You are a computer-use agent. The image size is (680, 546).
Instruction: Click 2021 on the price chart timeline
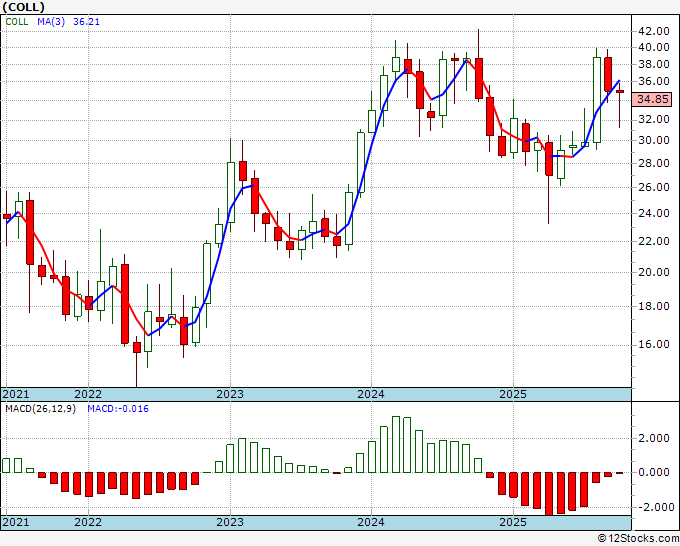pos(16,394)
